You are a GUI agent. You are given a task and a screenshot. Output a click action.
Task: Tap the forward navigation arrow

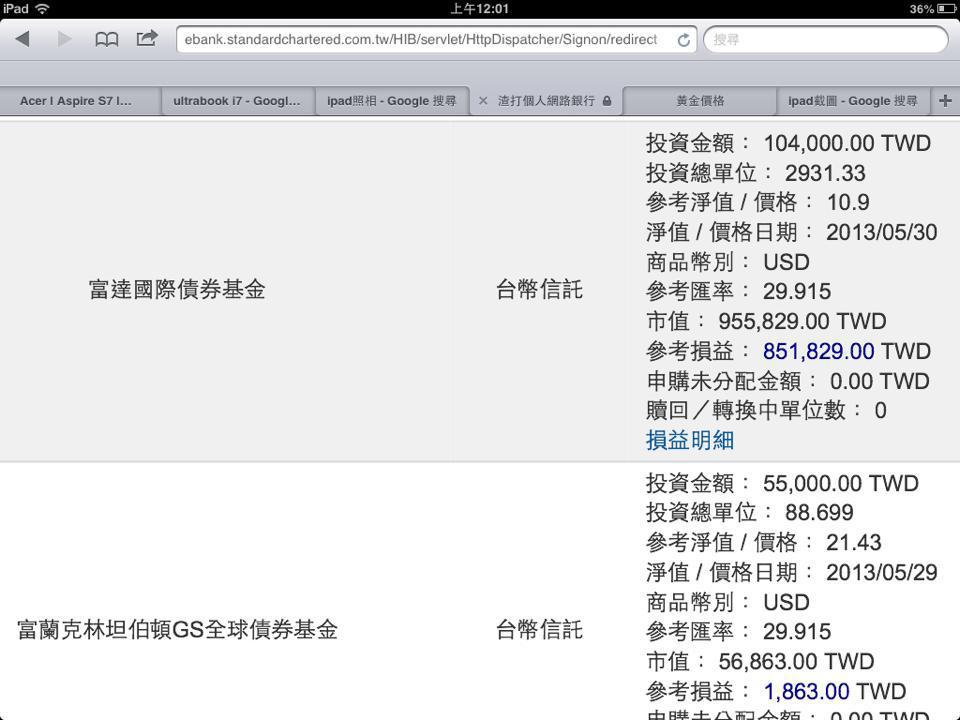pyautogui.click(x=64, y=39)
